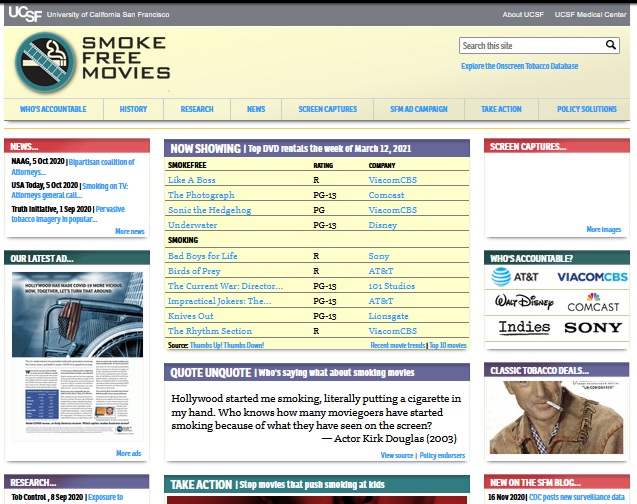Click the Sony logo

(599, 328)
